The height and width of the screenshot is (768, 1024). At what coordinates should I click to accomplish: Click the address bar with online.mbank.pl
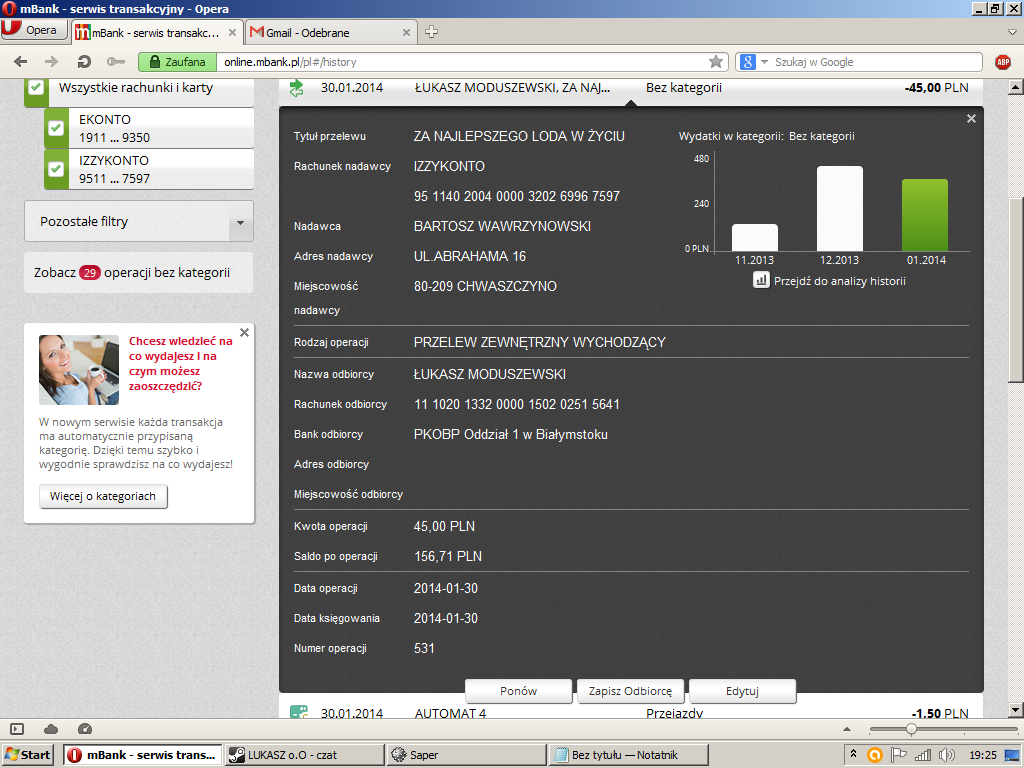click(464, 62)
